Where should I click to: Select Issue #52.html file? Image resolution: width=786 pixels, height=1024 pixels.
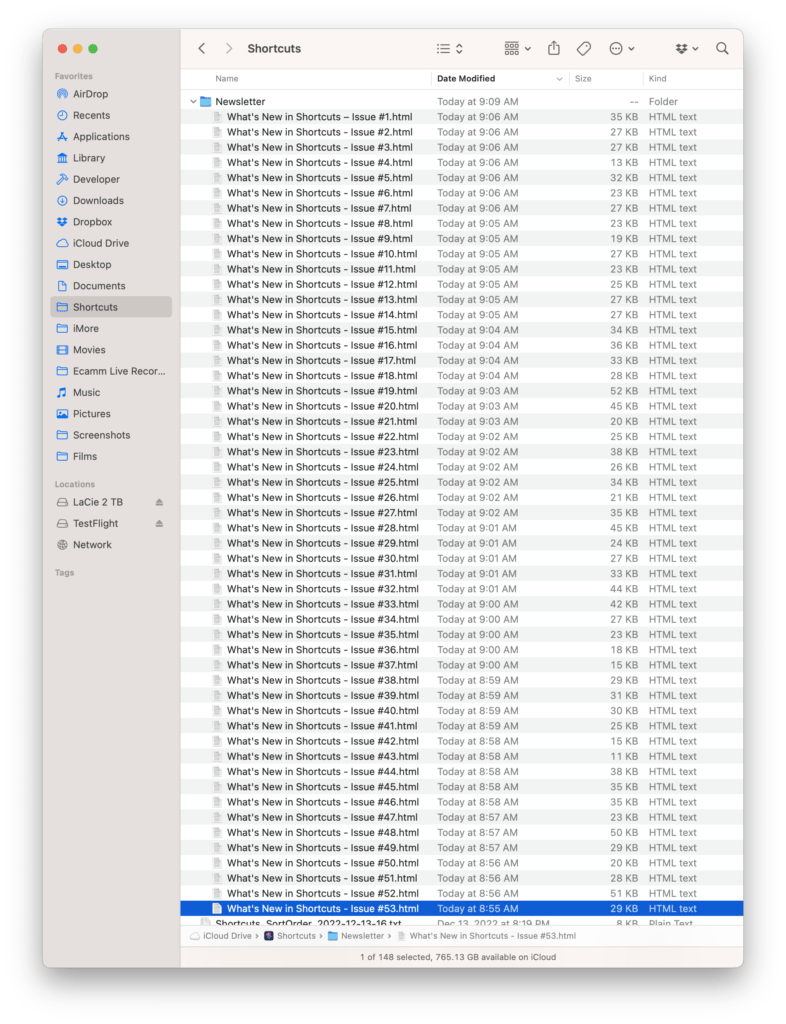pyautogui.click(x=462, y=893)
